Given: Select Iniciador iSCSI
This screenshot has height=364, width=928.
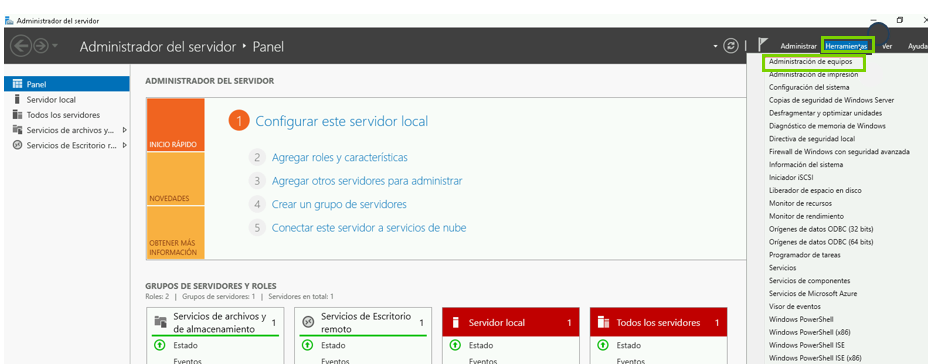Looking at the screenshot, I should (x=791, y=178).
